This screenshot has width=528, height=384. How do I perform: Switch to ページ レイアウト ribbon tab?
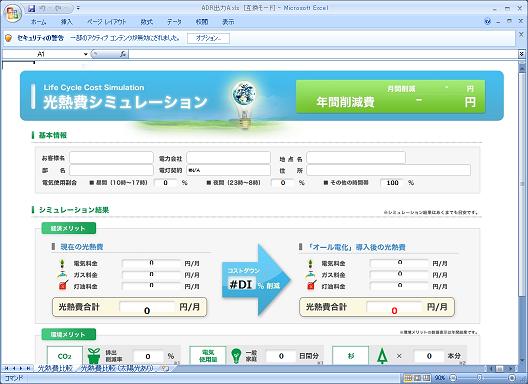click(x=106, y=22)
